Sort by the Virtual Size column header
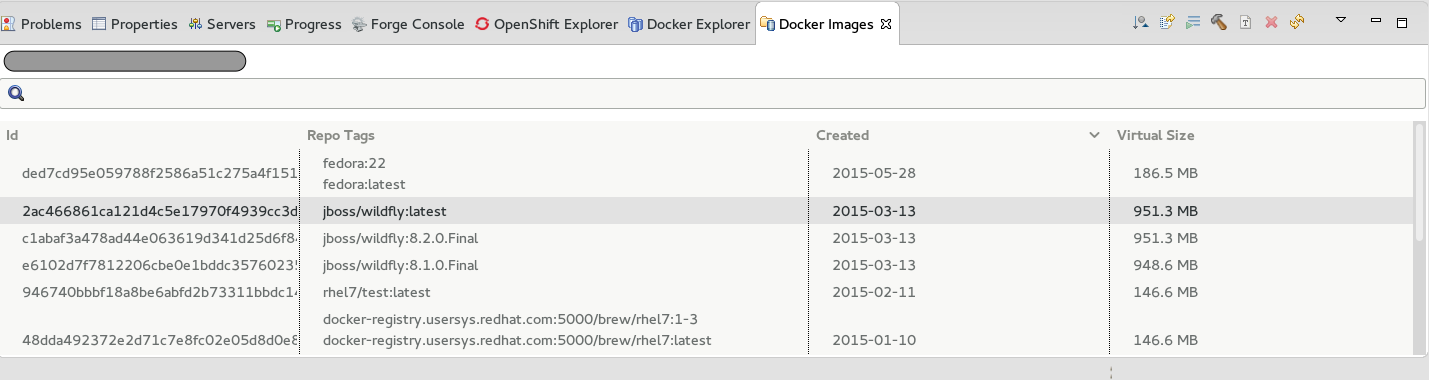Viewport: 1429px width, 380px height. click(x=1156, y=135)
